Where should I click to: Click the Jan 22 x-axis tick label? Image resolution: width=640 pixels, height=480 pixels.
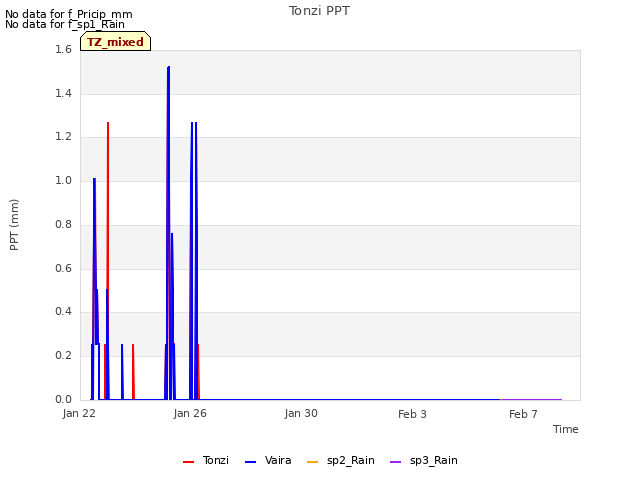click(x=79, y=413)
